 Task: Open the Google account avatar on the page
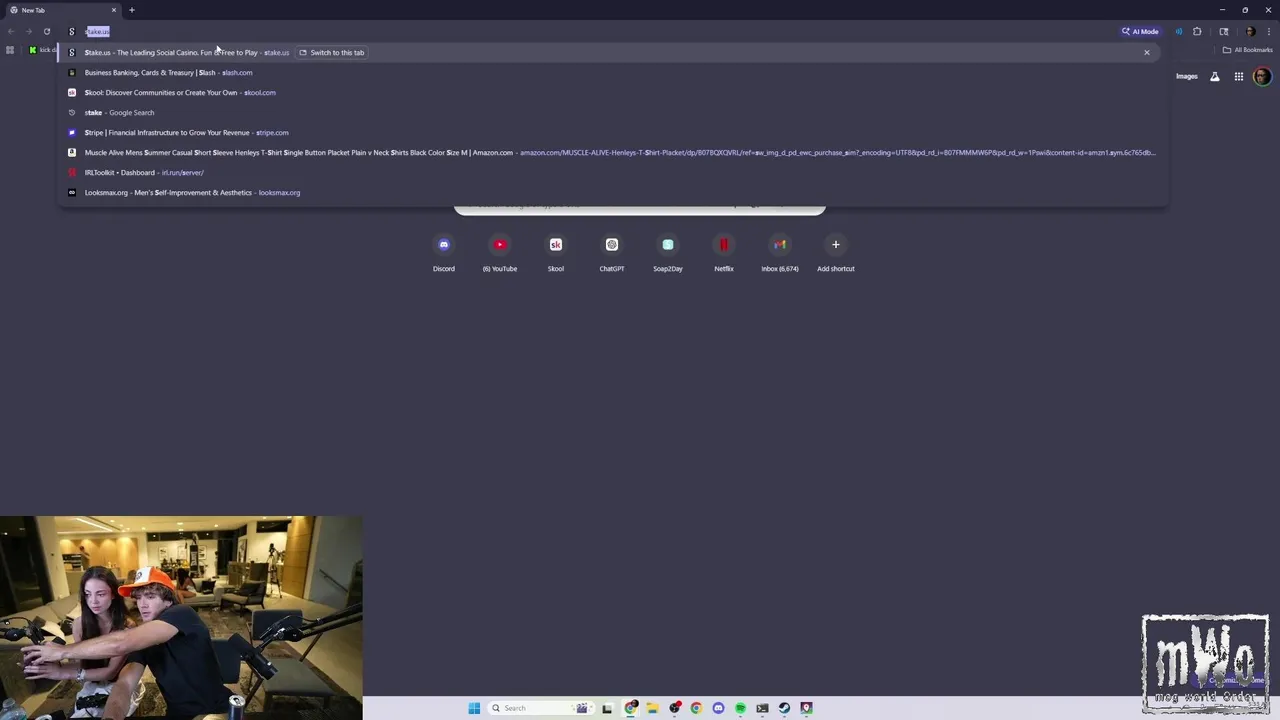[1262, 76]
